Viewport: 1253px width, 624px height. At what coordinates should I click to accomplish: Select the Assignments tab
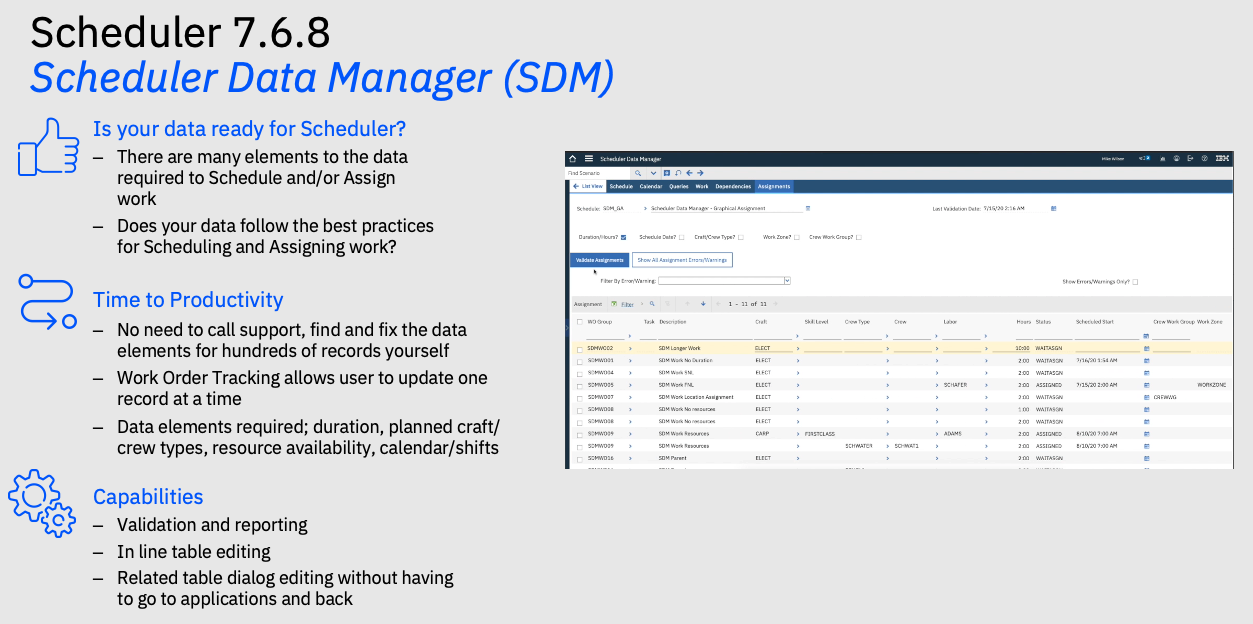pyautogui.click(x=774, y=186)
